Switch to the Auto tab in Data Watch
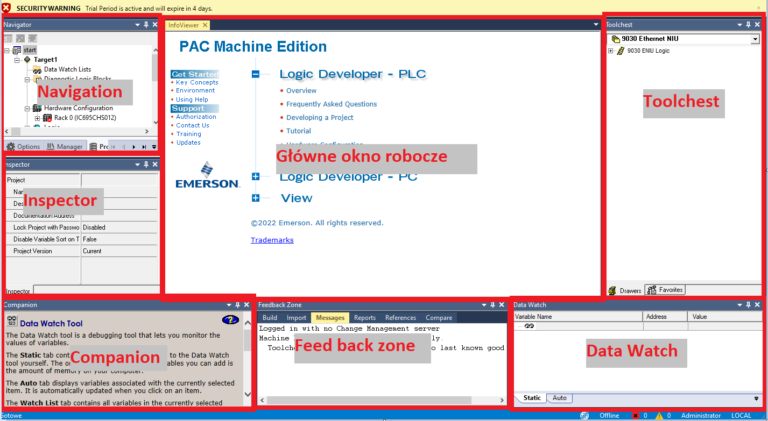 (x=560, y=398)
